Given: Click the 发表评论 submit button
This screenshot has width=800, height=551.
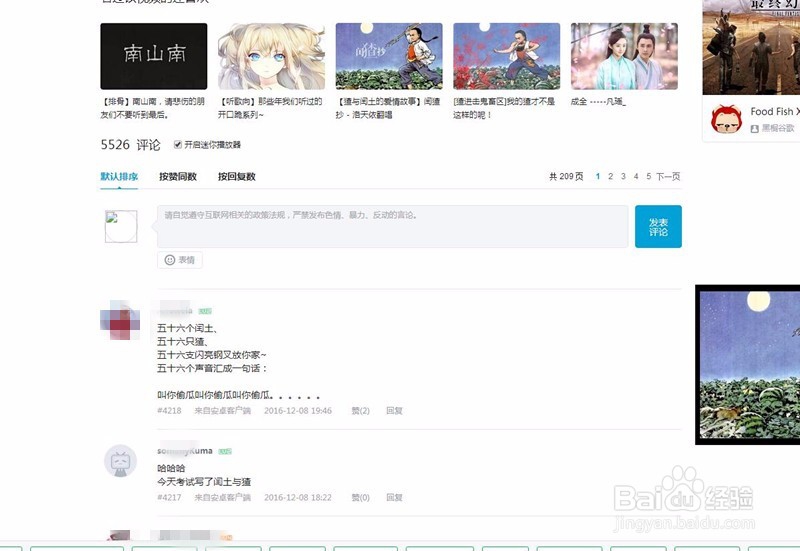Looking at the screenshot, I should [658, 227].
